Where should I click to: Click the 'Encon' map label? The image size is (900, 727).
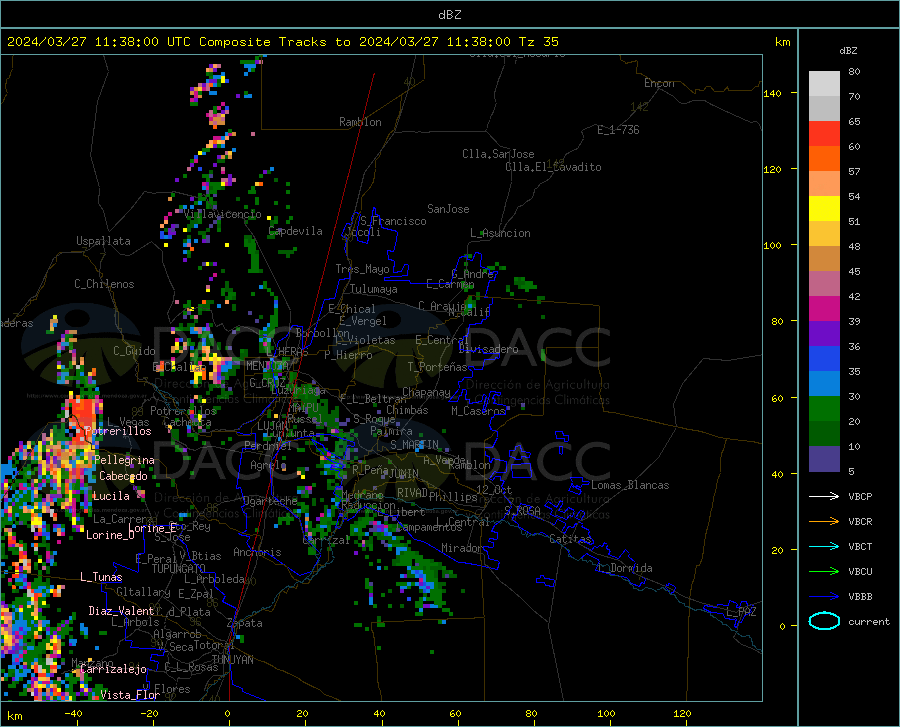tap(659, 83)
